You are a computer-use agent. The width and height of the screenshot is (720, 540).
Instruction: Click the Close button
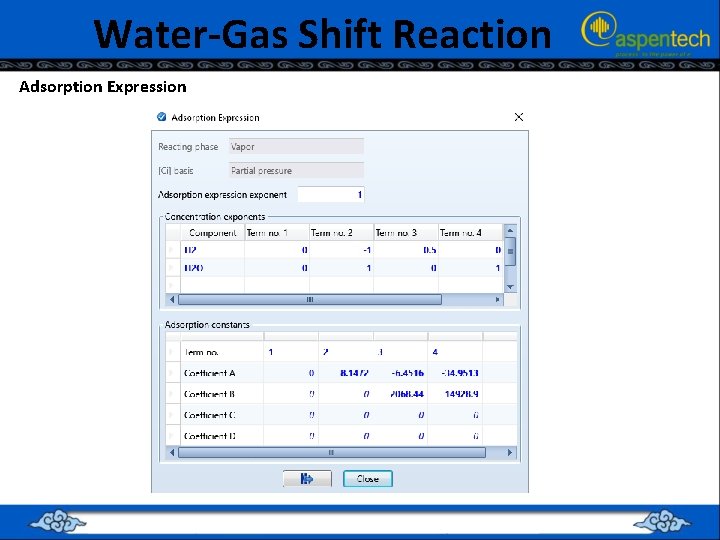pos(368,478)
